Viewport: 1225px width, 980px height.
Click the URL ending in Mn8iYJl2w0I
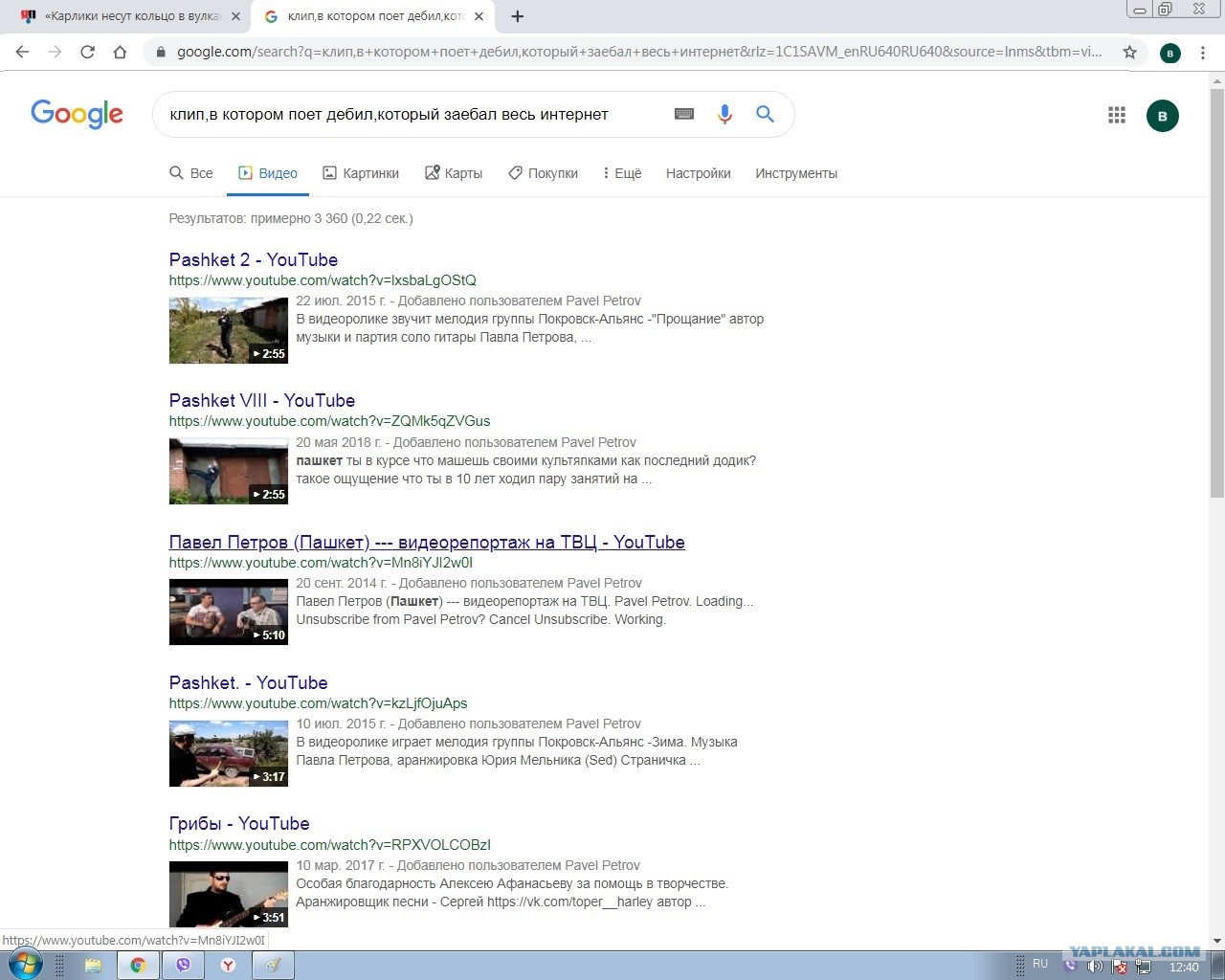point(321,563)
